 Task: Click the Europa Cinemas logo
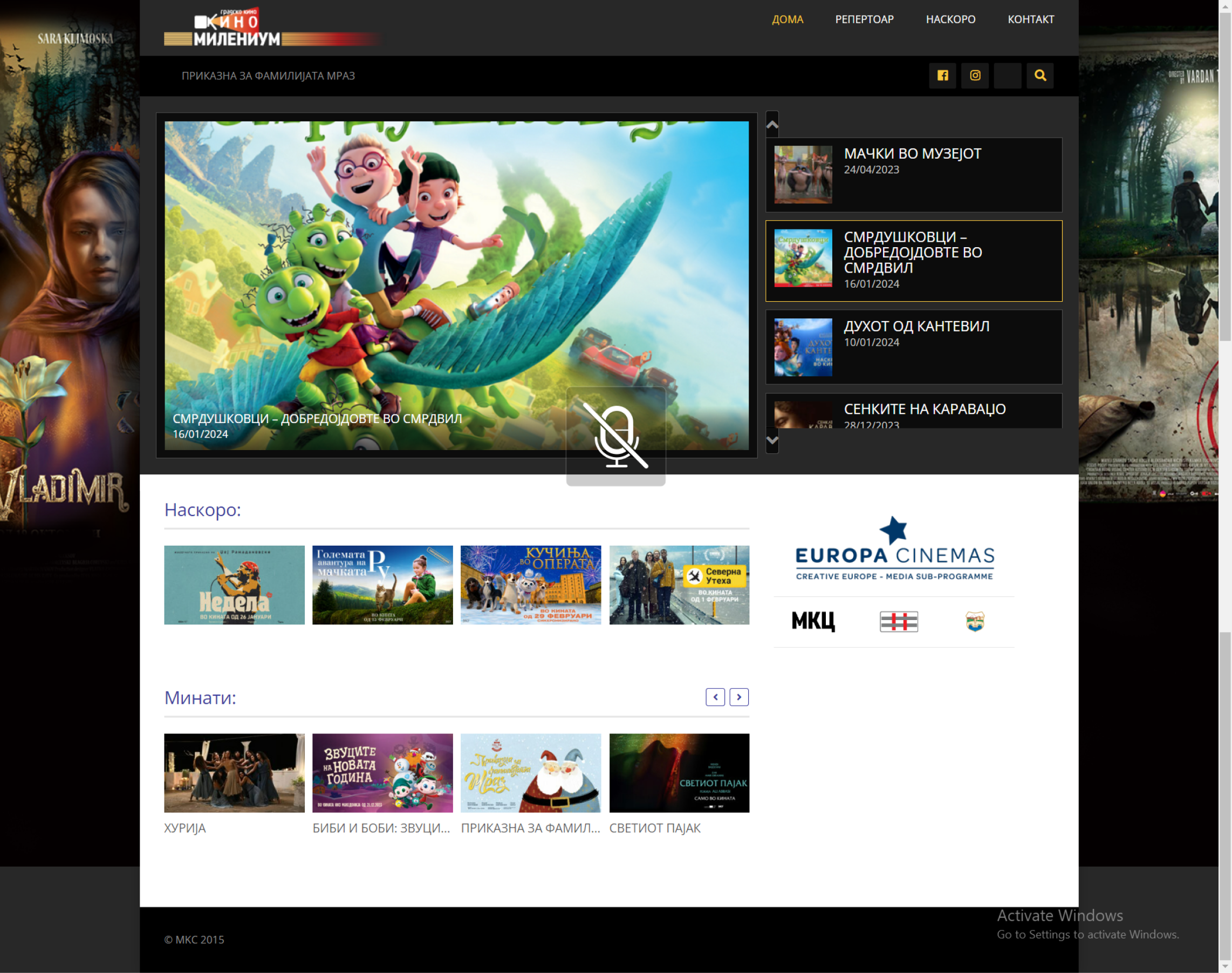(x=894, y=550)
